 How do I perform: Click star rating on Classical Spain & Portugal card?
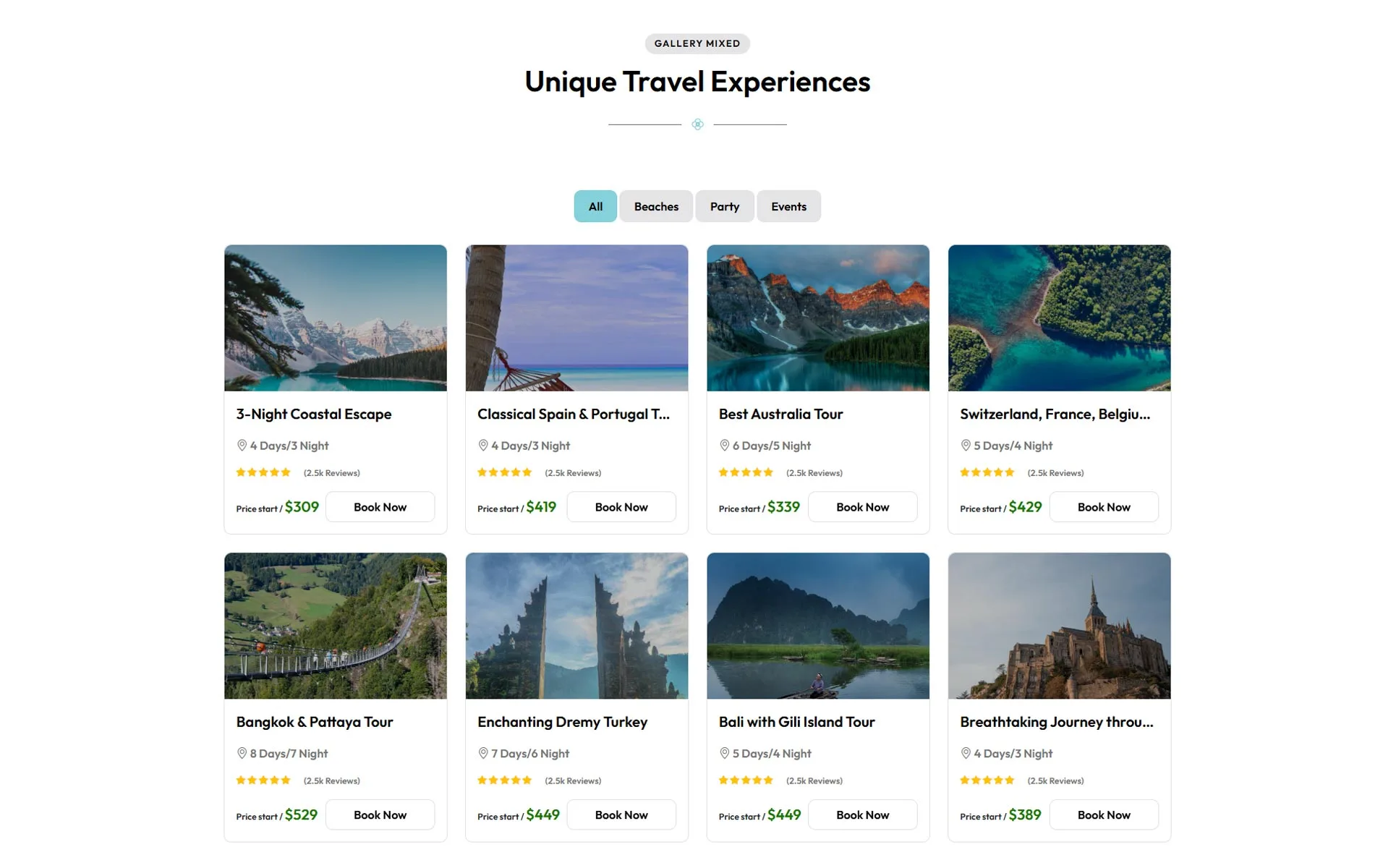504,472
